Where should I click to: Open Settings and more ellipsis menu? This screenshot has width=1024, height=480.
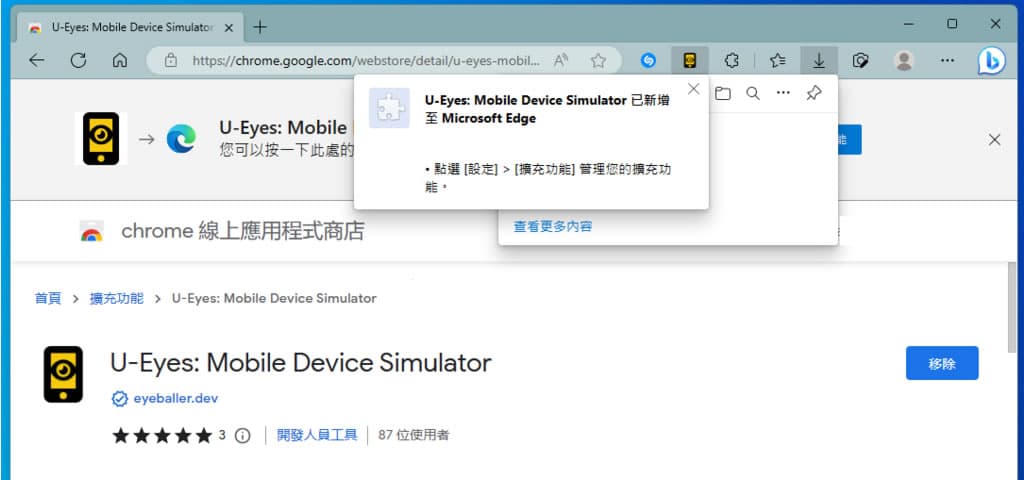pyautogui.click(x=947, y=61)
